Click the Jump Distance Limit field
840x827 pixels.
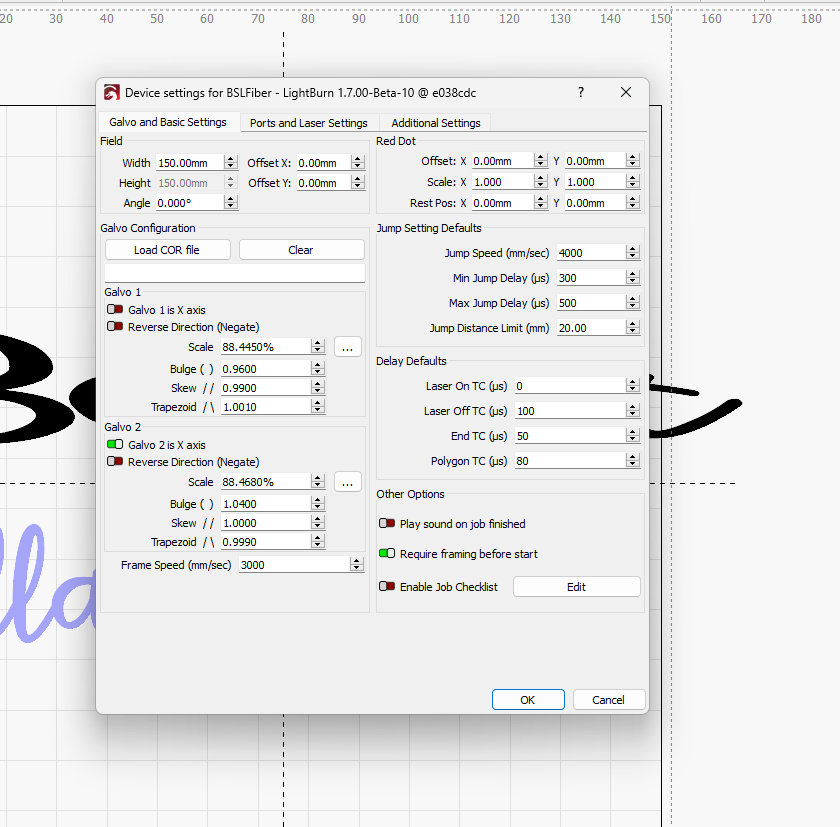[x=591, y=328]
